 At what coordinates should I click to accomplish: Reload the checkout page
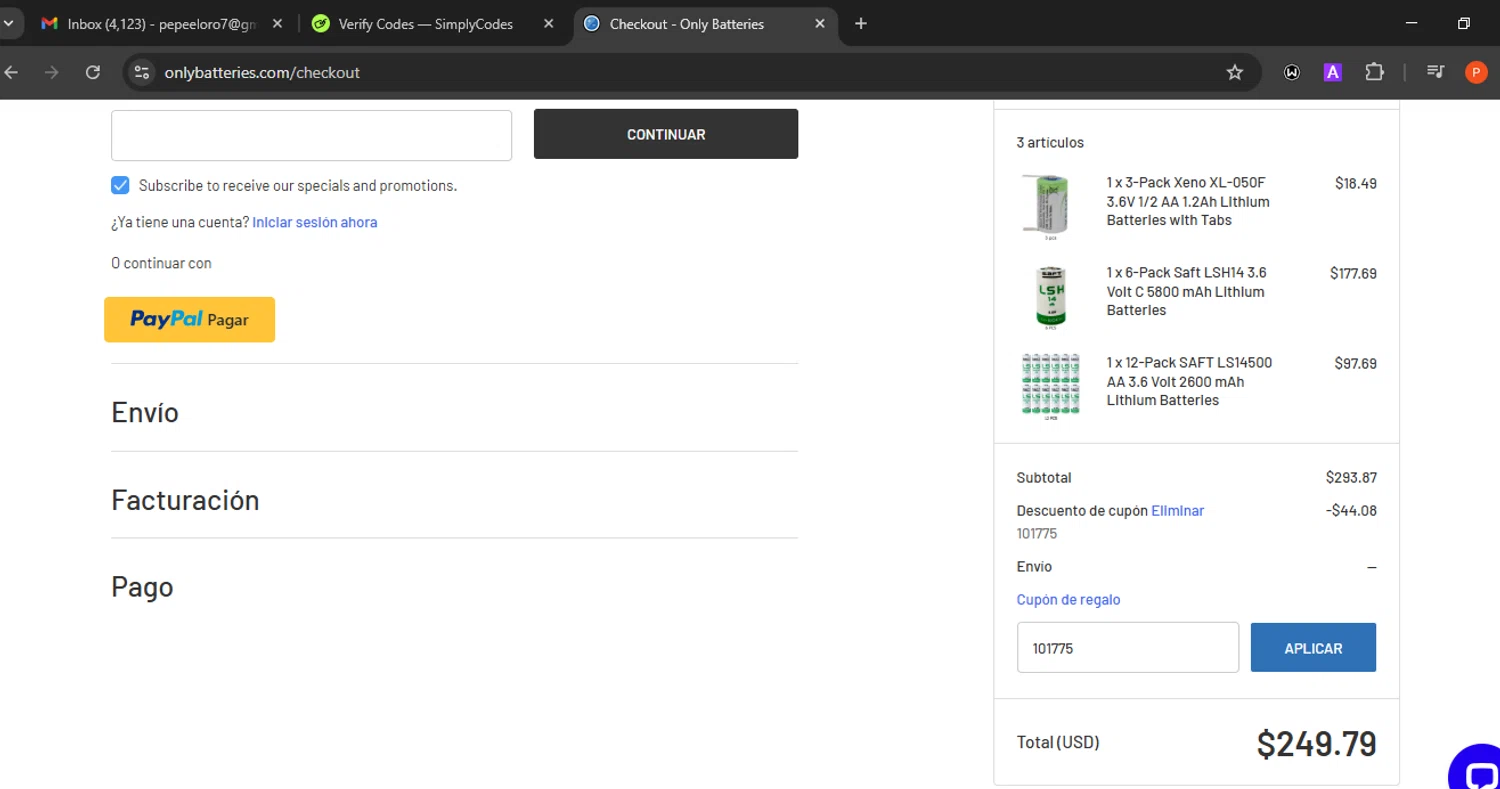93,72
